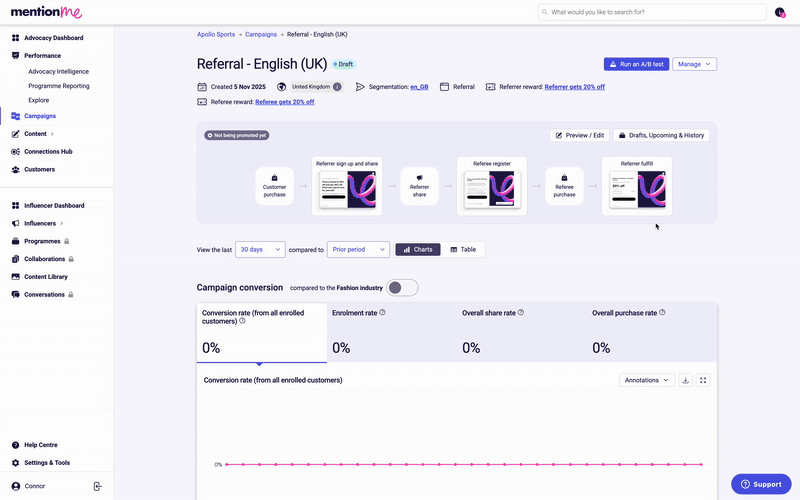Open the Referrer gets 20% off link

574,87
